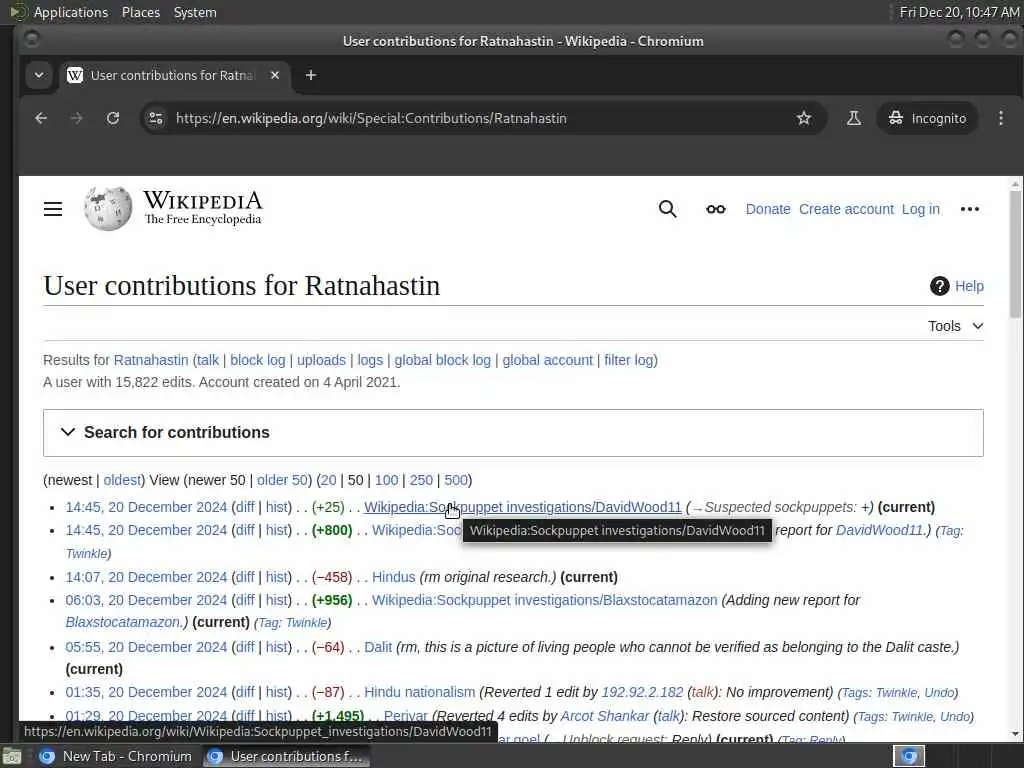Click the Incognito indicator button
The image size is (1024, 768).
[927, 118]
